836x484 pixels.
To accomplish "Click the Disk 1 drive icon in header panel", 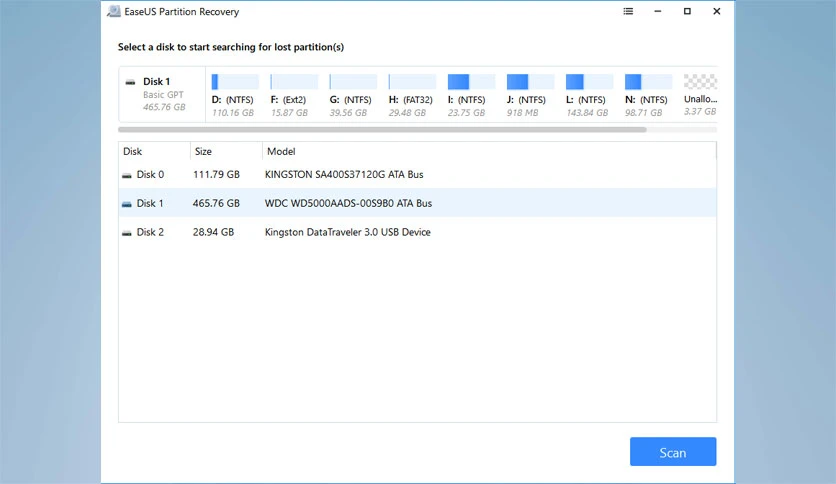I will [x=130, y=82].
